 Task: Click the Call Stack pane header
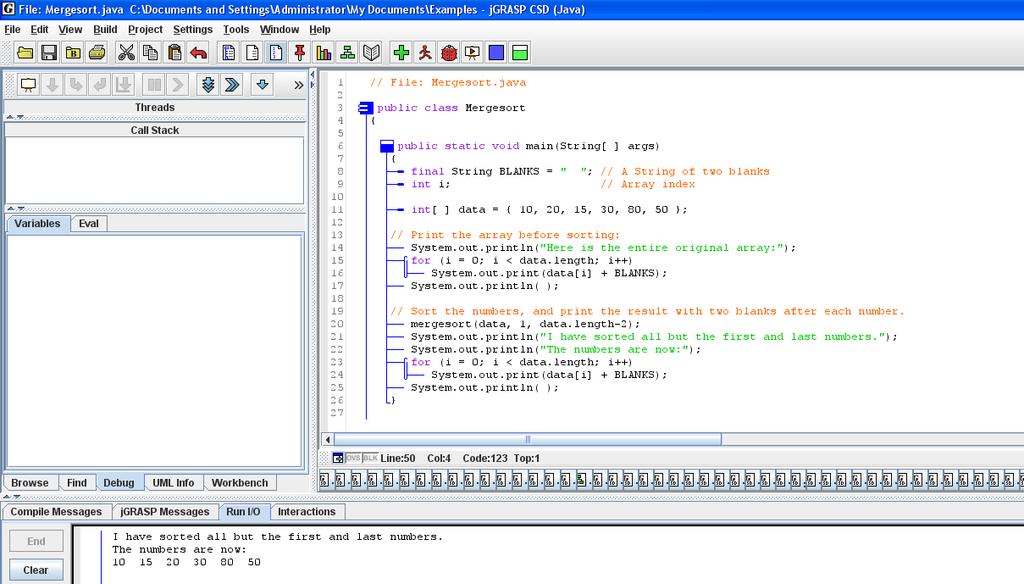[155, 130]
